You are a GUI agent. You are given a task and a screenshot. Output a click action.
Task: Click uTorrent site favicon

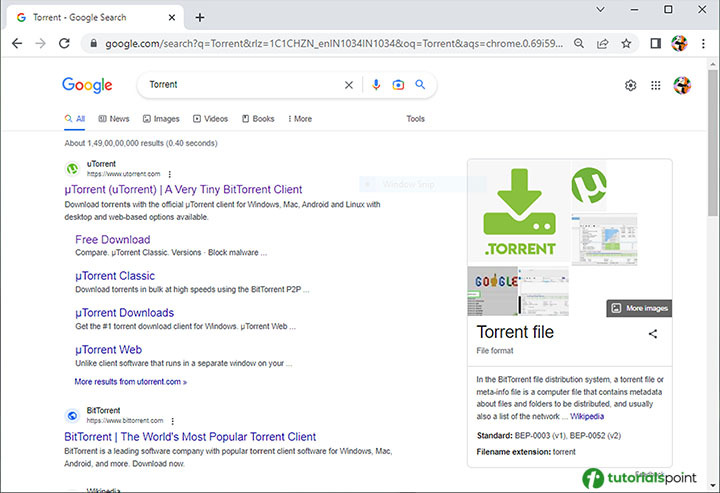72,169
